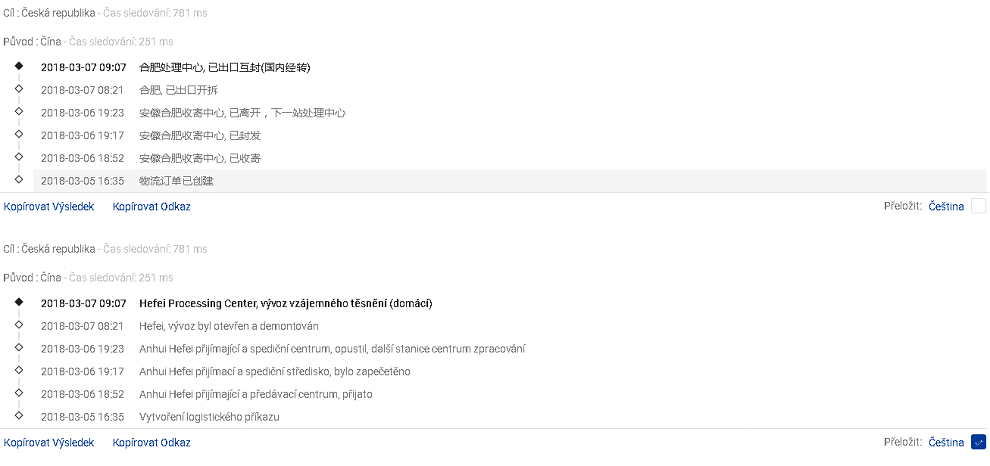
Task: Click the filled diamond marker in the Chinese timeline
Action: [18, 67]
